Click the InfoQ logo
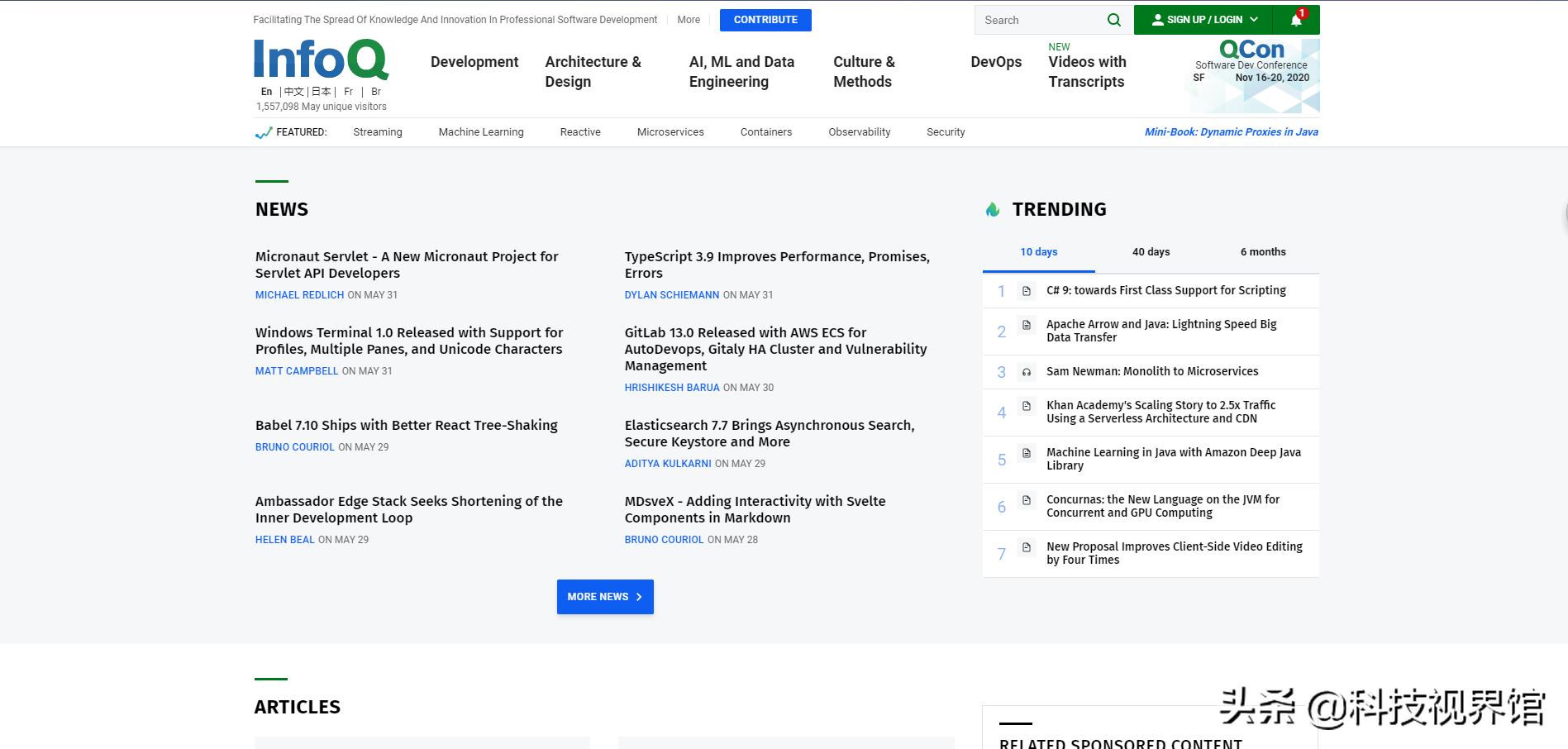1568x749 pixels. 321,60
